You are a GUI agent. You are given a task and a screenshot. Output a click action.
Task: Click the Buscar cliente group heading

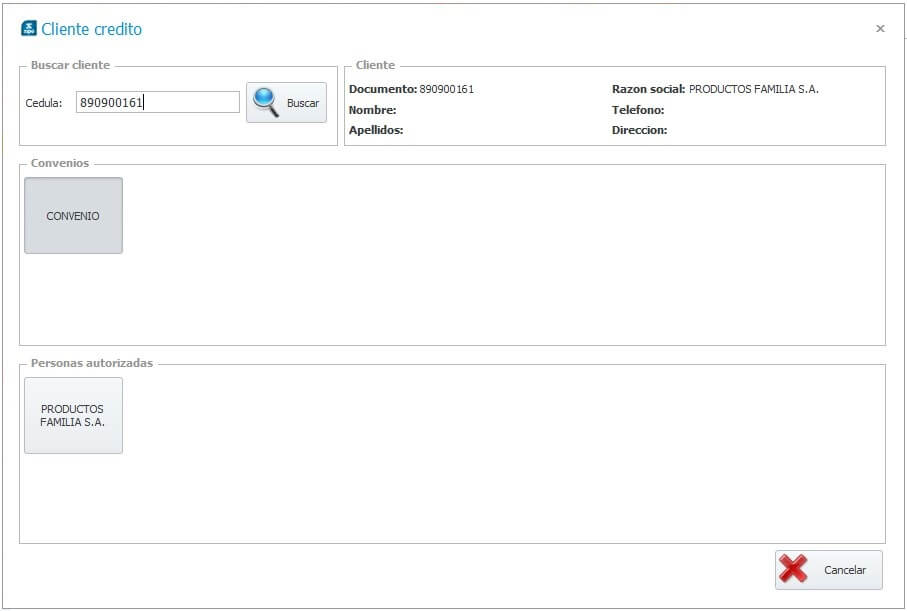pyautogui.click(x=71, y=65)
